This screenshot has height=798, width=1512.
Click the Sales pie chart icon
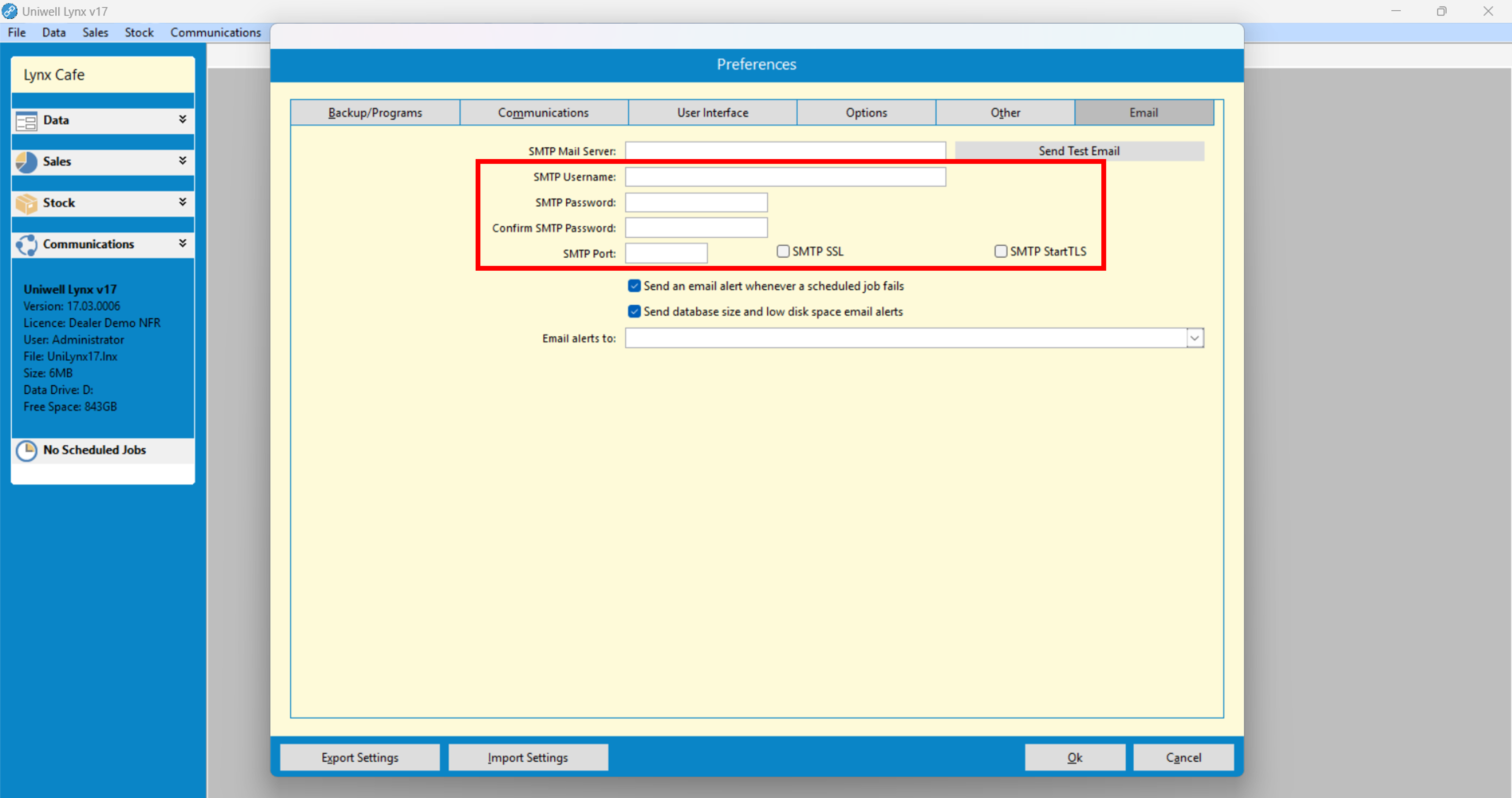pos(26,162)
